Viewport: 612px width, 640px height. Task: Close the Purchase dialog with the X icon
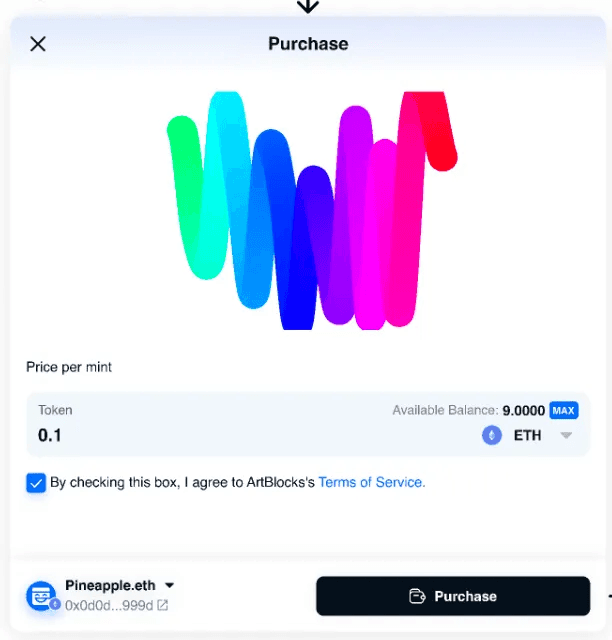(x=38, y=44)
